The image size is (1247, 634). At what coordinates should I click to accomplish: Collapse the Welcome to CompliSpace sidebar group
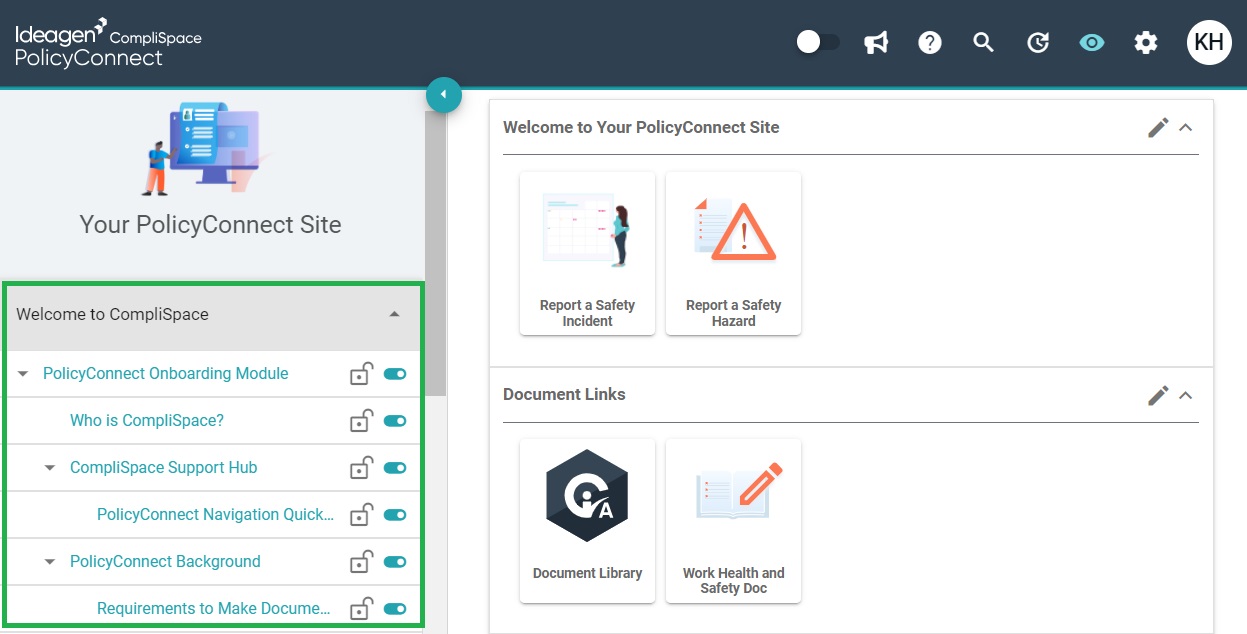click(x=394, y=314)
